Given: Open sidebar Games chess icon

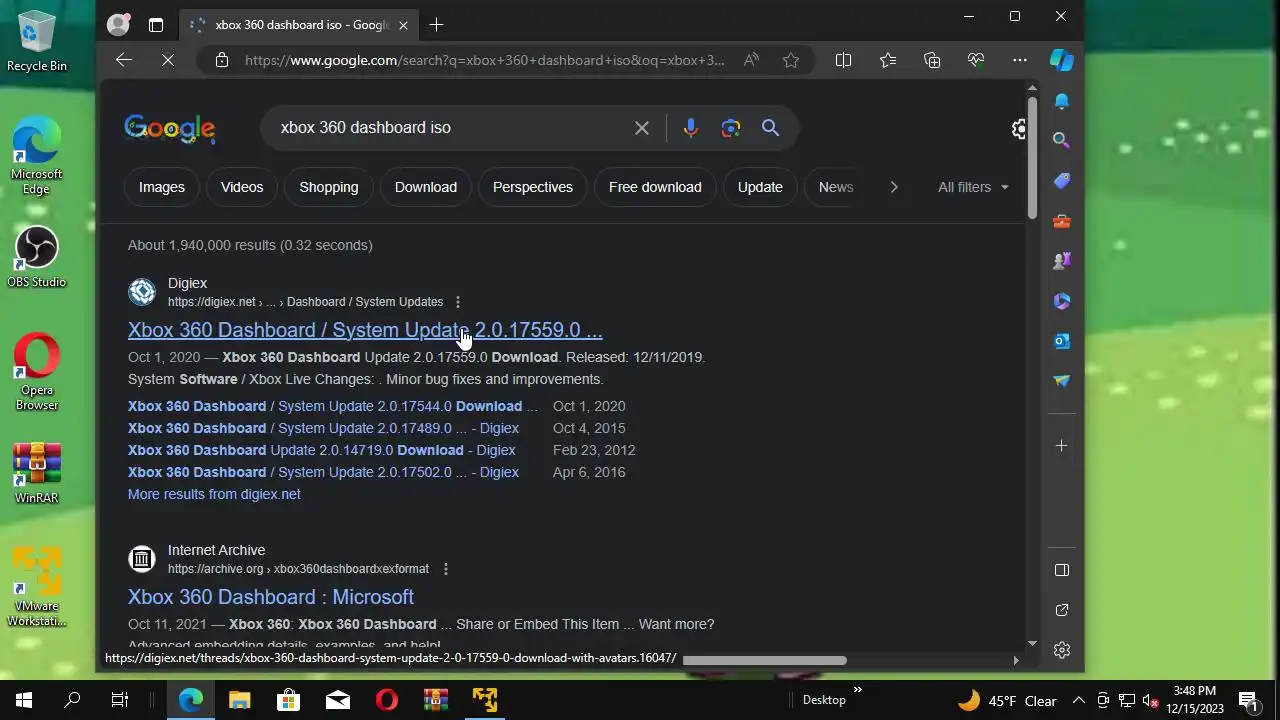Looking at the screenshot, I should point(1062,261).
